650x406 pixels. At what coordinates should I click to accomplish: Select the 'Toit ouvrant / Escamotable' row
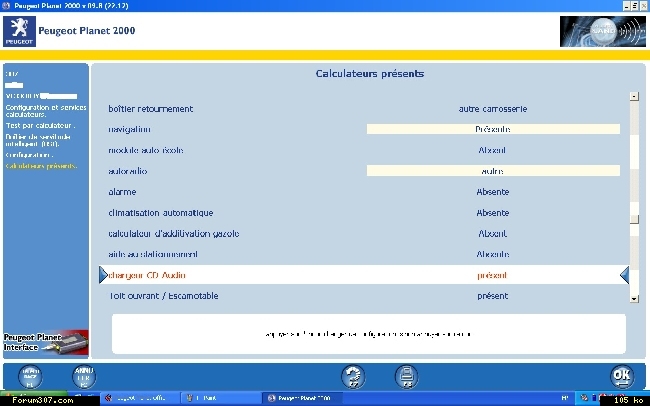coord(163,296)
